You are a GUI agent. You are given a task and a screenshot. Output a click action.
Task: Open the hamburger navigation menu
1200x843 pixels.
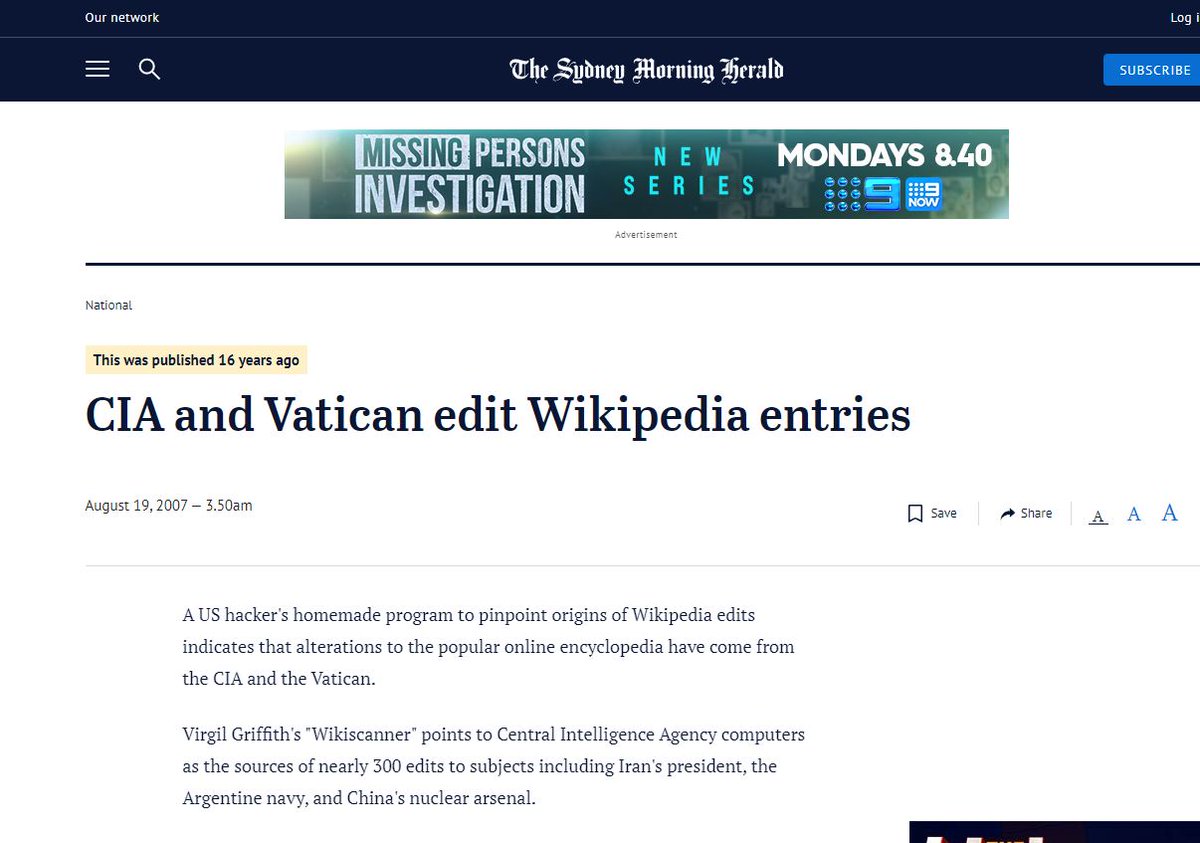tap(97, 69)
